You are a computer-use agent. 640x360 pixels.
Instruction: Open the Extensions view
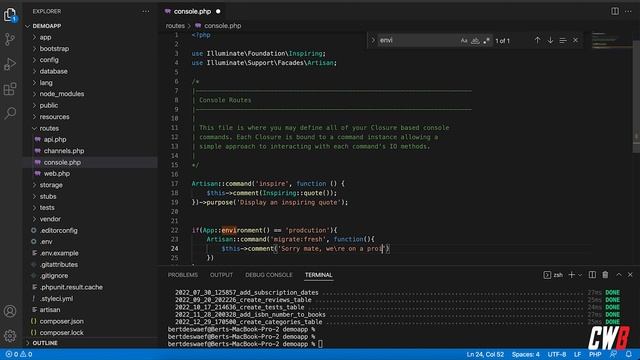[10, 89]
